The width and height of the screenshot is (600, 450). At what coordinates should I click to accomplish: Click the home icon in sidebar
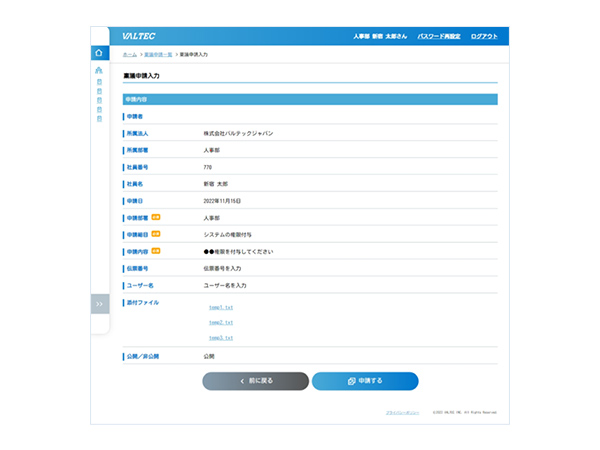point(99,53)
